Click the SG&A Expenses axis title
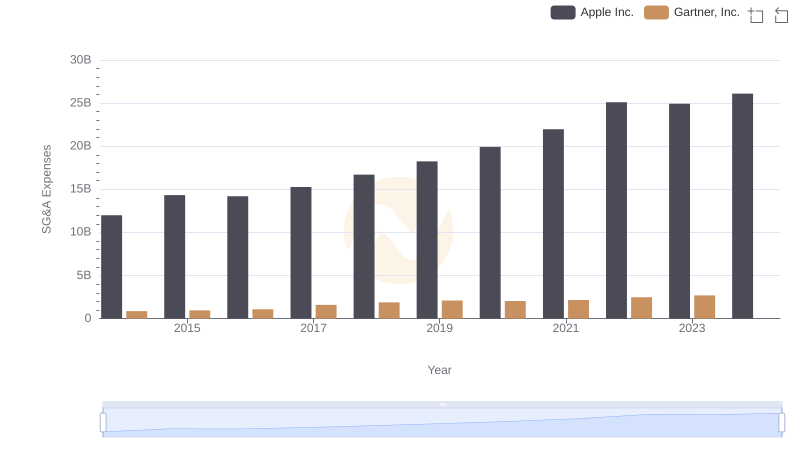This screenshot has width=800, height=461. tap(46, 189)
